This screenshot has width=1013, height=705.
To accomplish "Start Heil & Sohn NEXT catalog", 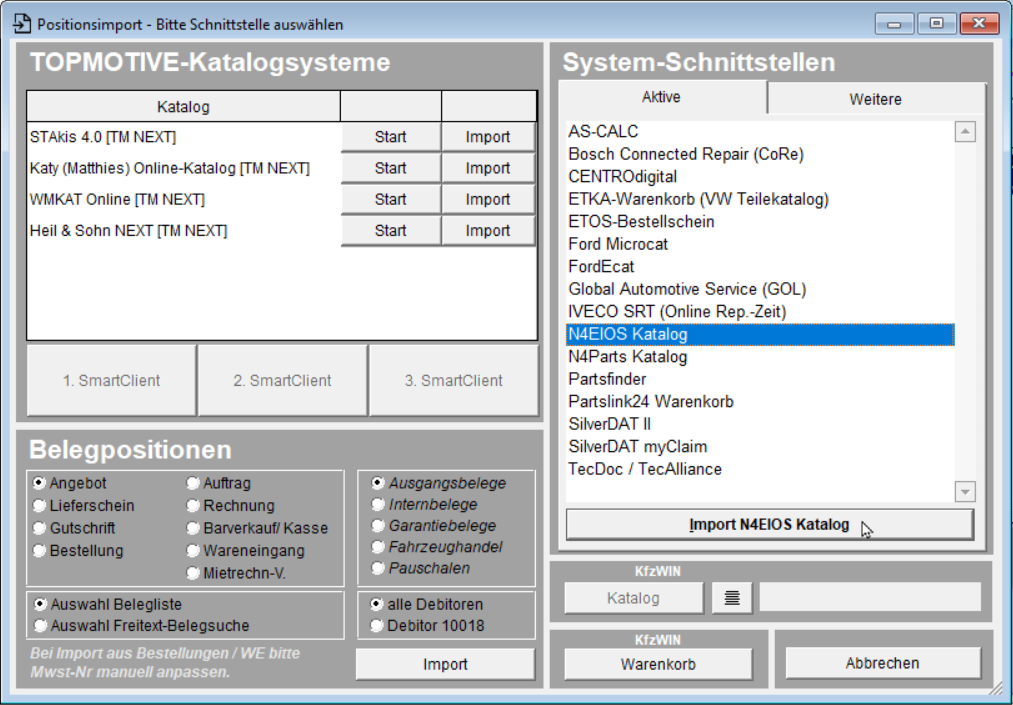I will coord(390,231).
